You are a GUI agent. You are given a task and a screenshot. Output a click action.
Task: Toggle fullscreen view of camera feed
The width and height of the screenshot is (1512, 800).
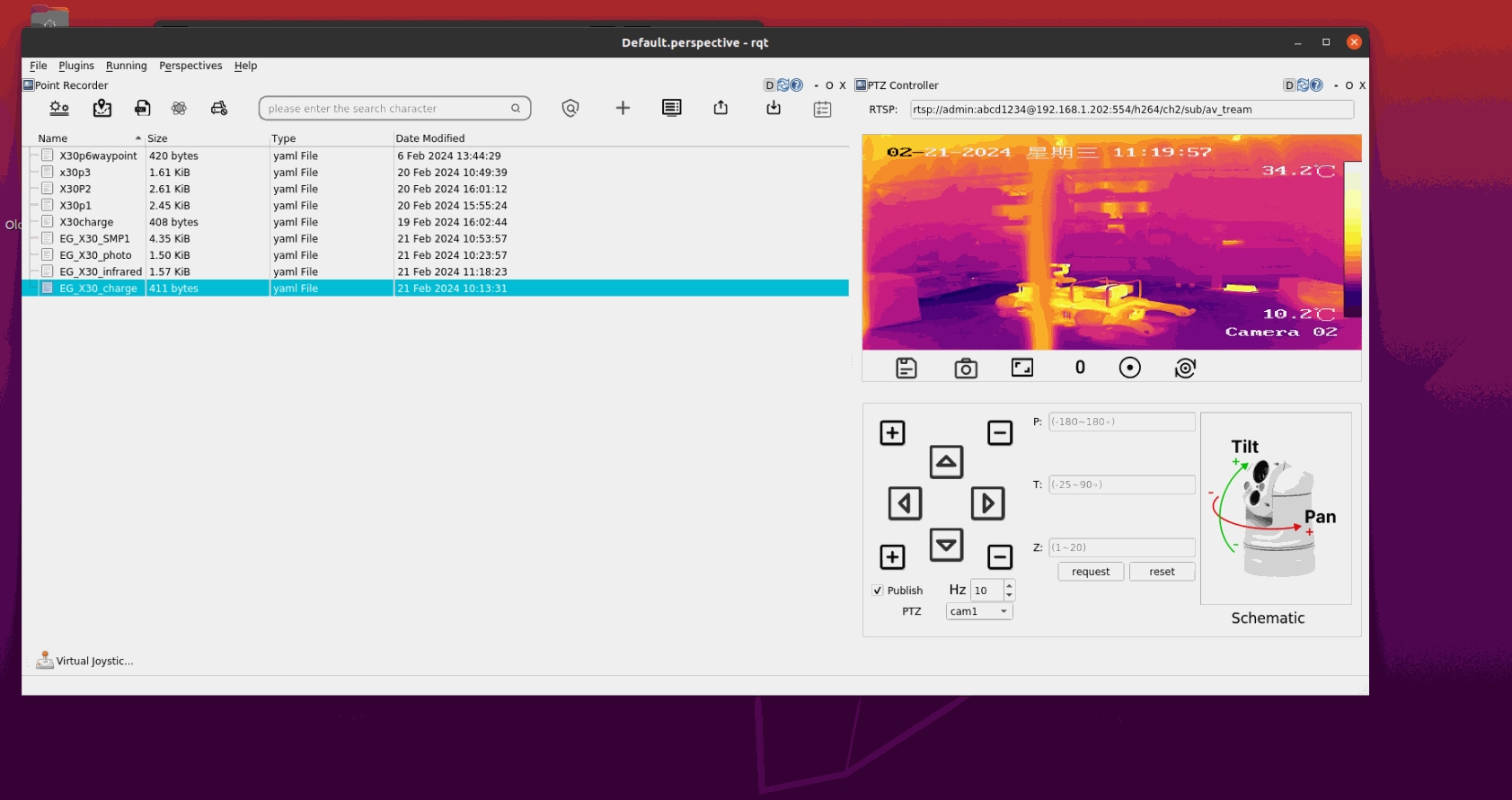[x=1021, y=368]
